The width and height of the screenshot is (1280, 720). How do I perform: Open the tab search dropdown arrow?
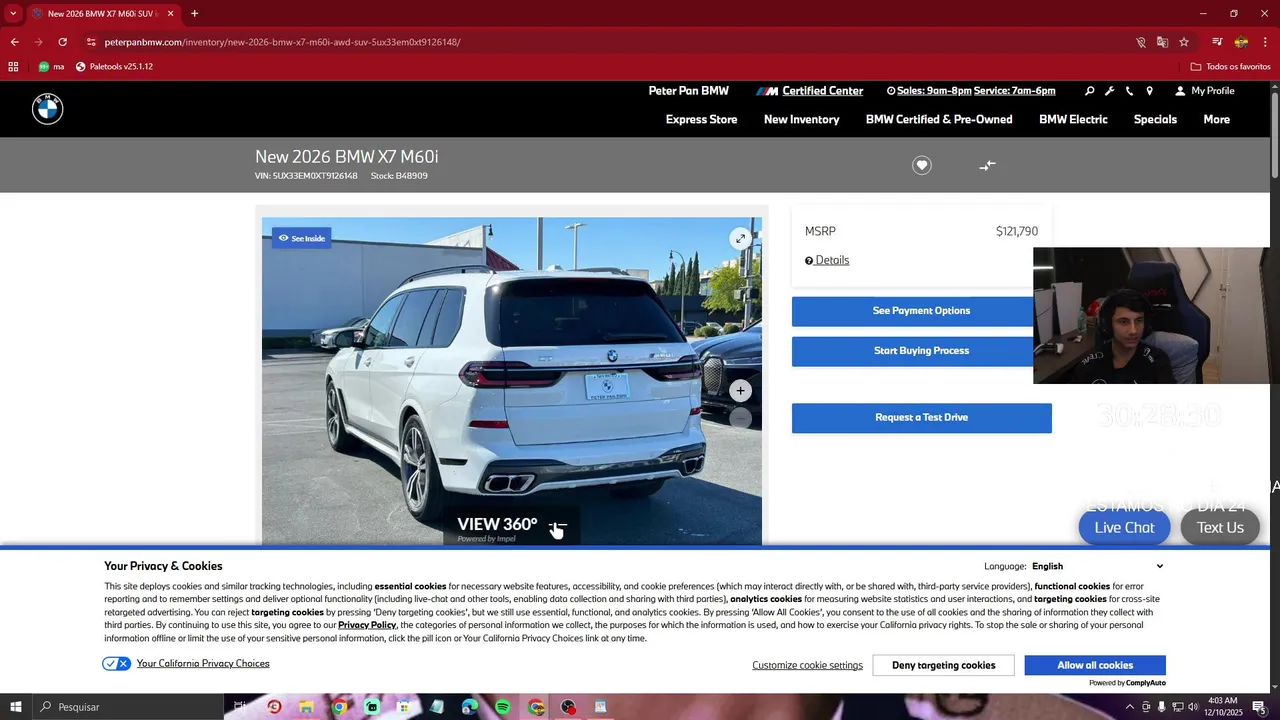(x=12, y=14)
